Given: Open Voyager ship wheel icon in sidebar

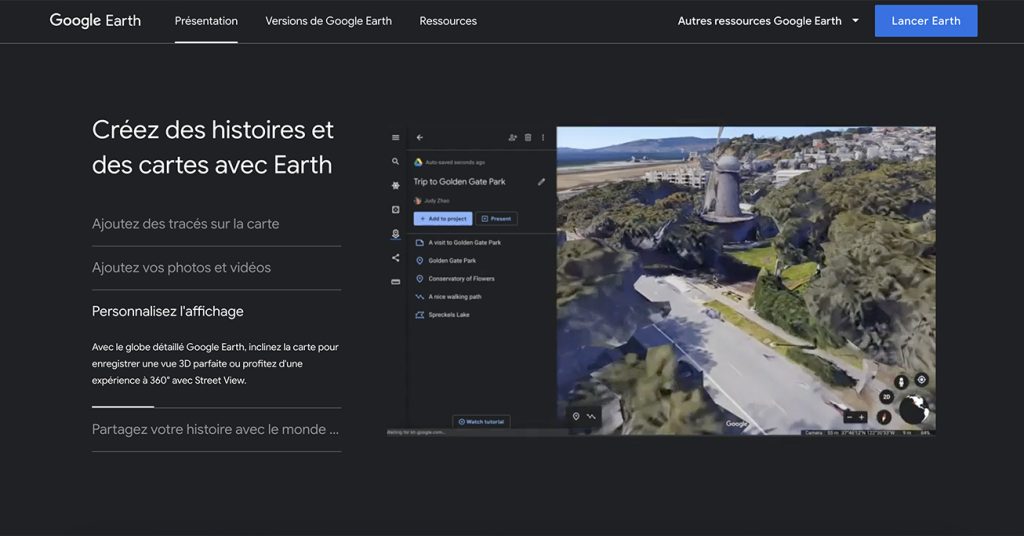Looking at the screenshot, I should click(396, 185).
